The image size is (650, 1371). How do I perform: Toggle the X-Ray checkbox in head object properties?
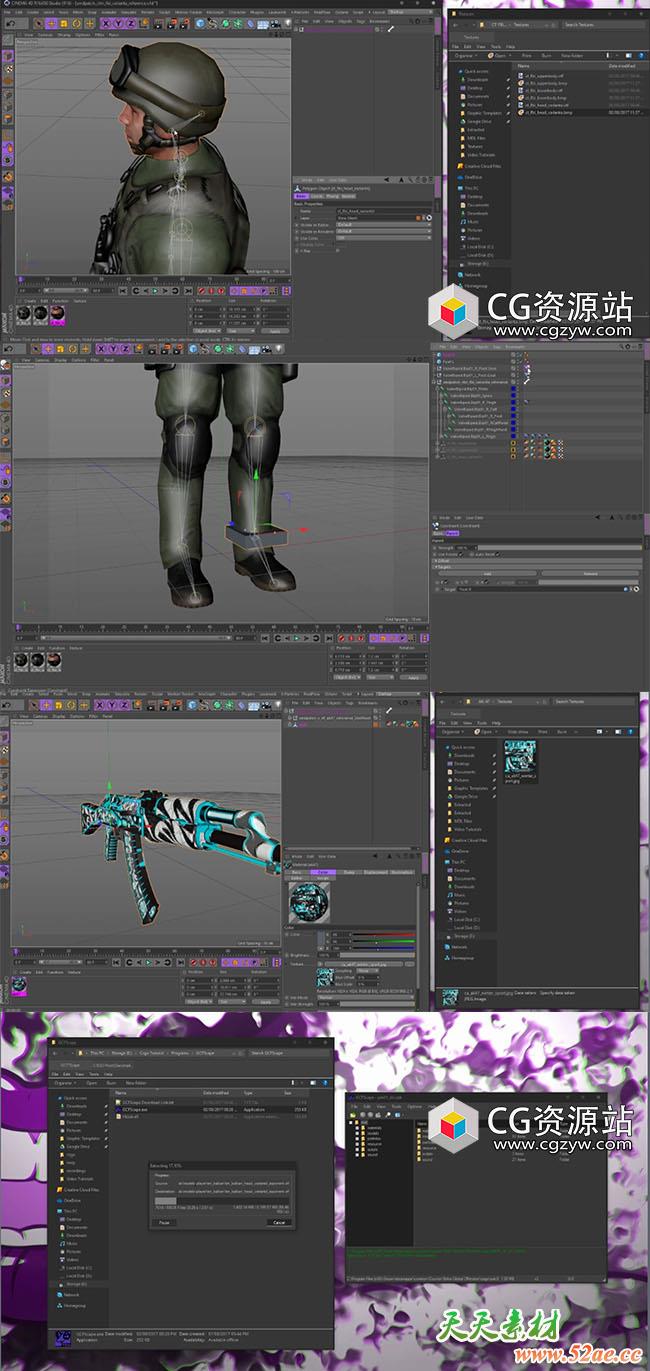pyautogui.click(x=338, y=250)
